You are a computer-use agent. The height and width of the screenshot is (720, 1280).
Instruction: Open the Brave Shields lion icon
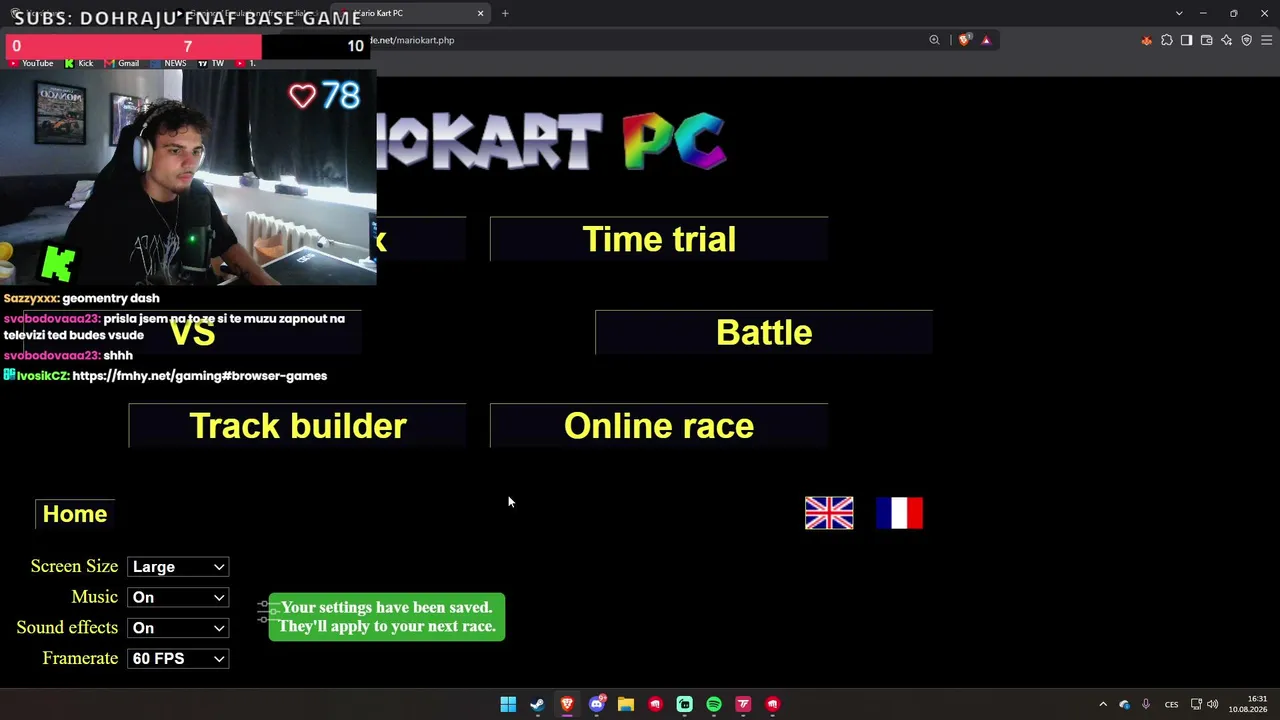pos(964,40)
